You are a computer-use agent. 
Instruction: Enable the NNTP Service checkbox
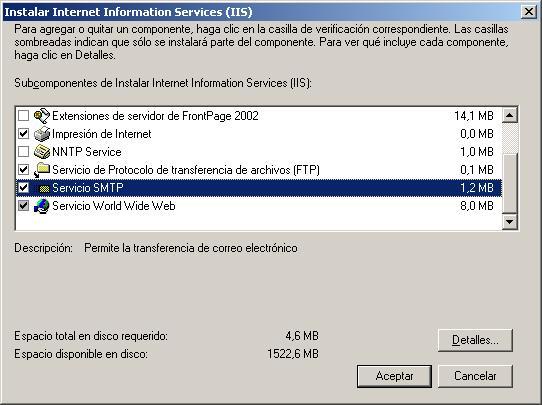(x=23, y=151)
